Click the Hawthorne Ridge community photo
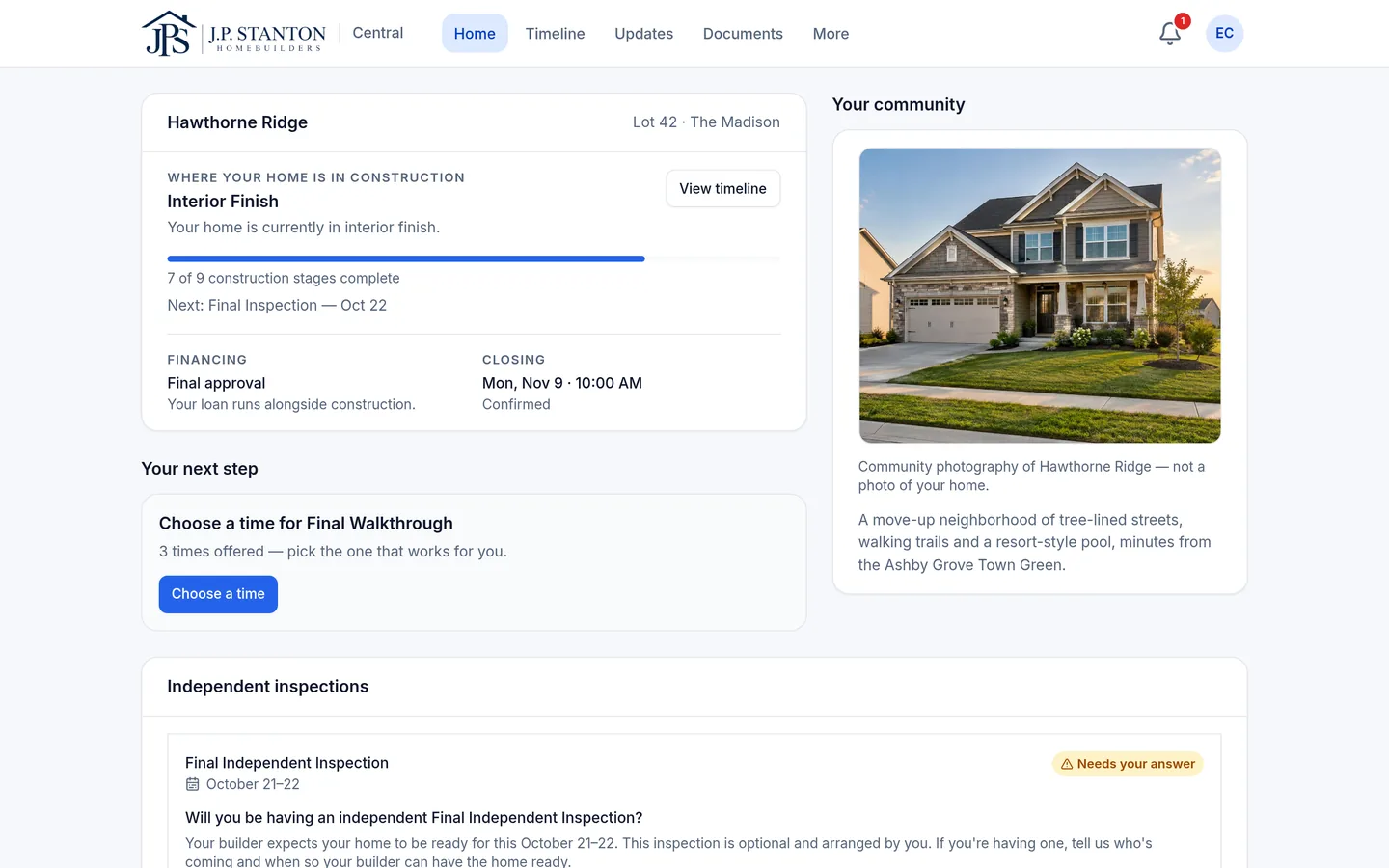 pos(1040,295)
